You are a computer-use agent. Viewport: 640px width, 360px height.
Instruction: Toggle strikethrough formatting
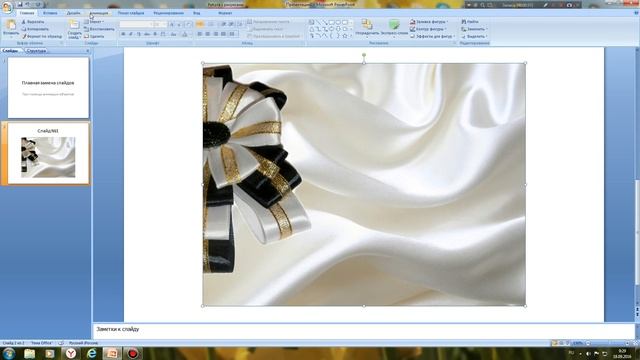click(147, 34)
